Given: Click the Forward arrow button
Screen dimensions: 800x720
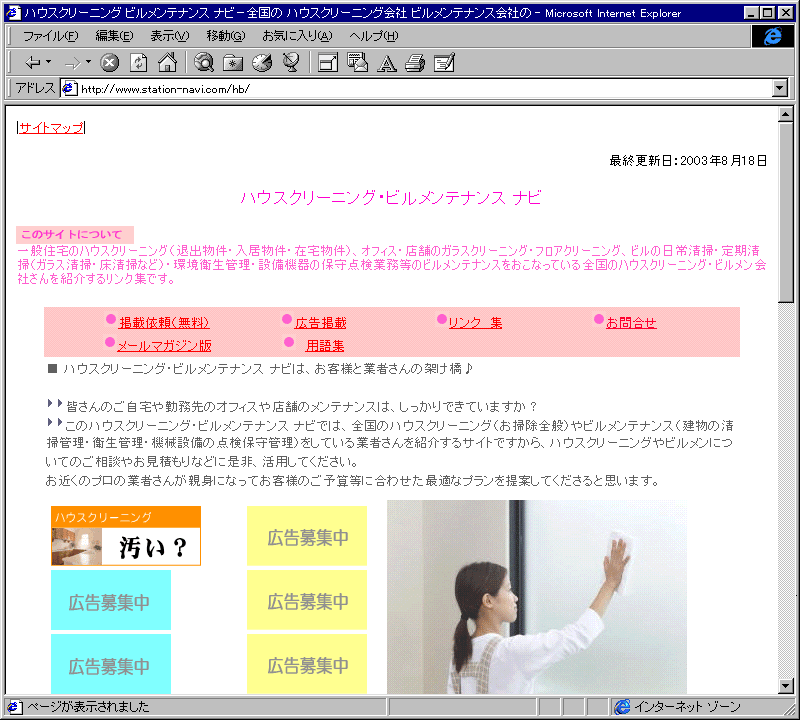Looking at the screenshot, I should [x=72, y=63].
